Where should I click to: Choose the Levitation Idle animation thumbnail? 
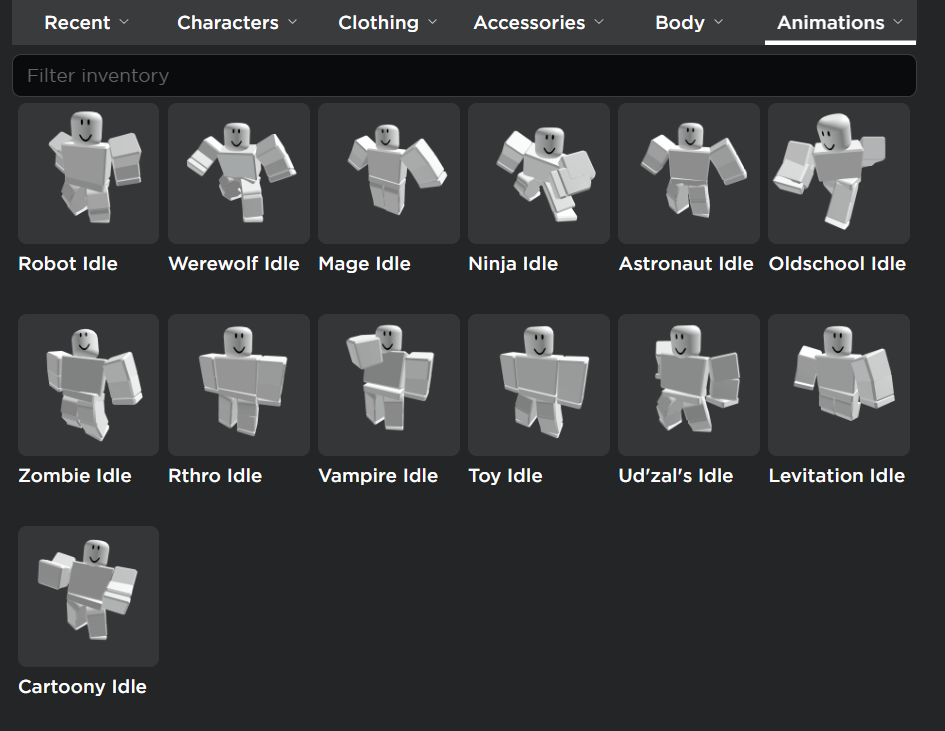pyautogui.click(x=839, y=385)
